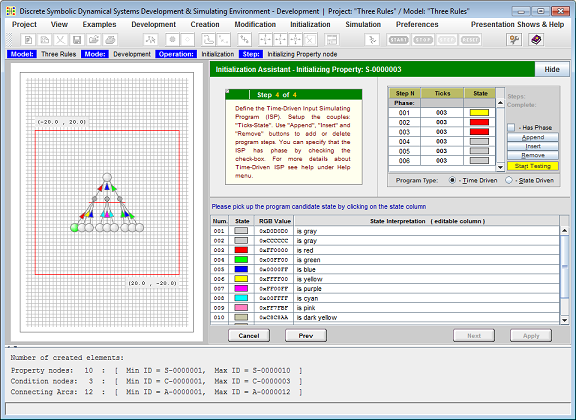Enable the Has Phase checkbox
576x420 pixels.
coord(511,128)
